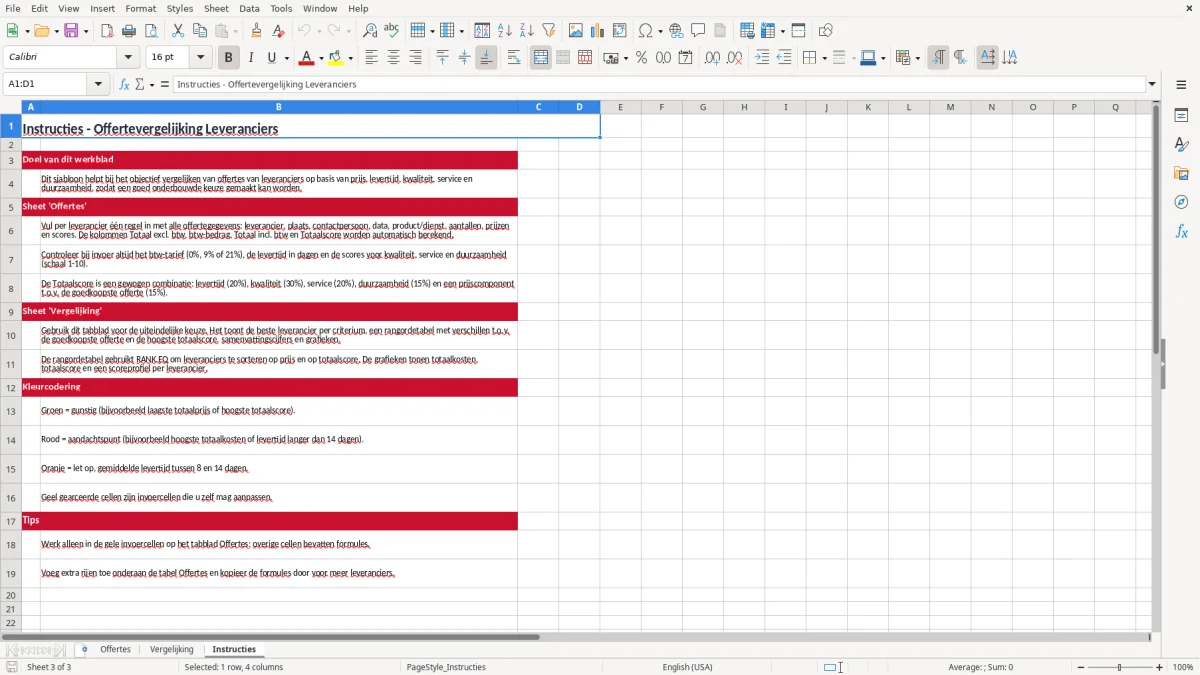Insert a special character omega

(646, 31)
